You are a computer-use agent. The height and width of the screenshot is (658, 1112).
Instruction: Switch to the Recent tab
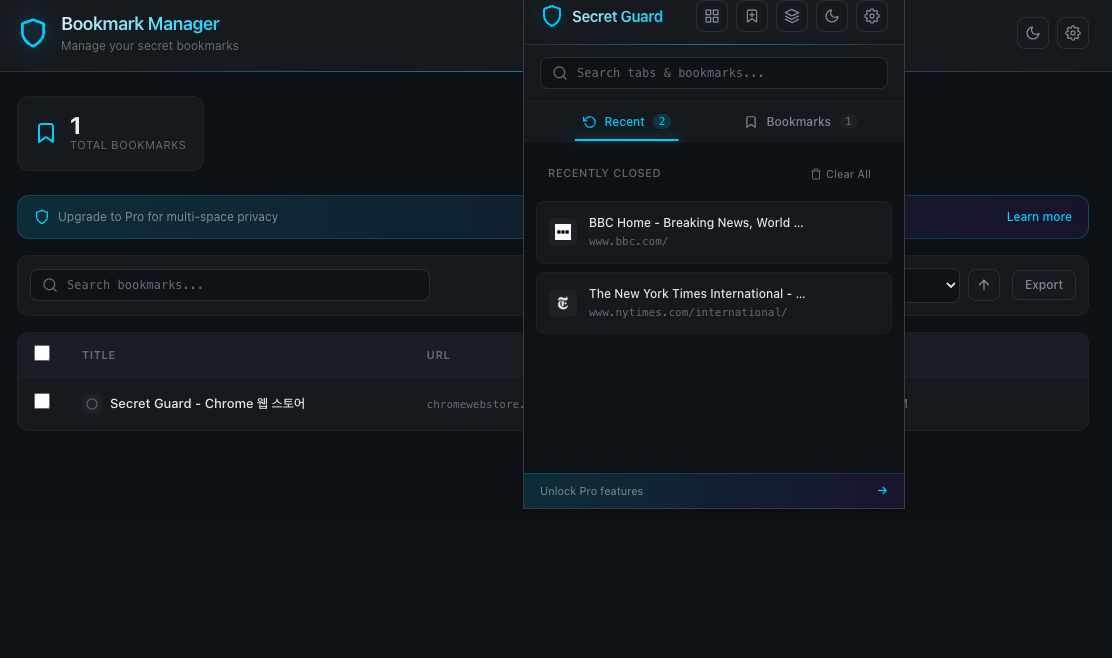pyautogui.click(x=626, y=121)
